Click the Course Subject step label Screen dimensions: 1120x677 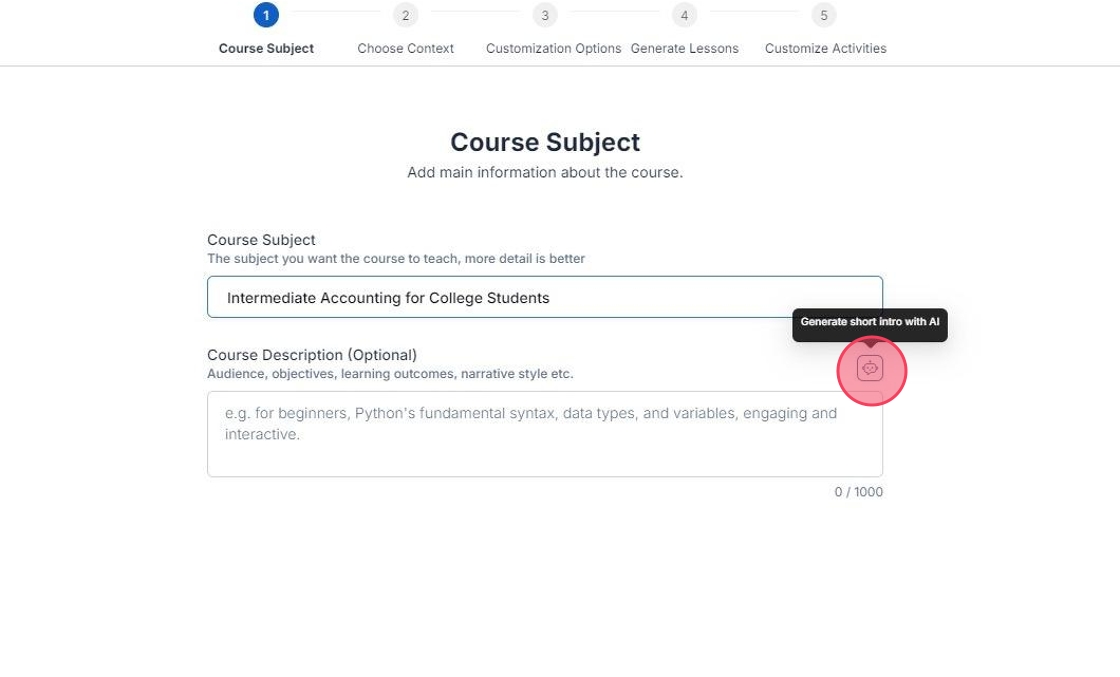266,48
